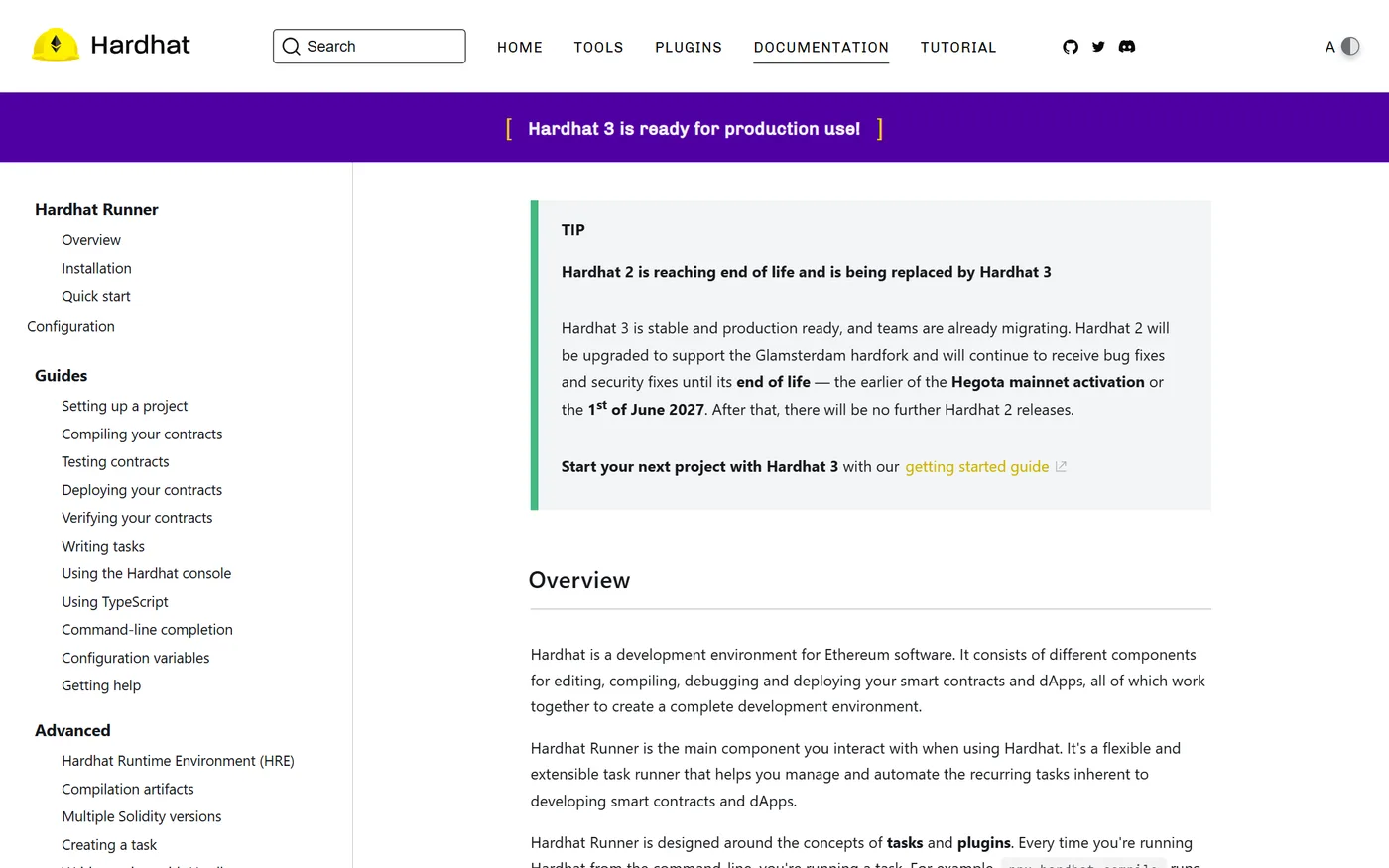Click inside the Search field
Image resolution: width=1389 pixels, height=868 pixels.
tap(369, 47)
